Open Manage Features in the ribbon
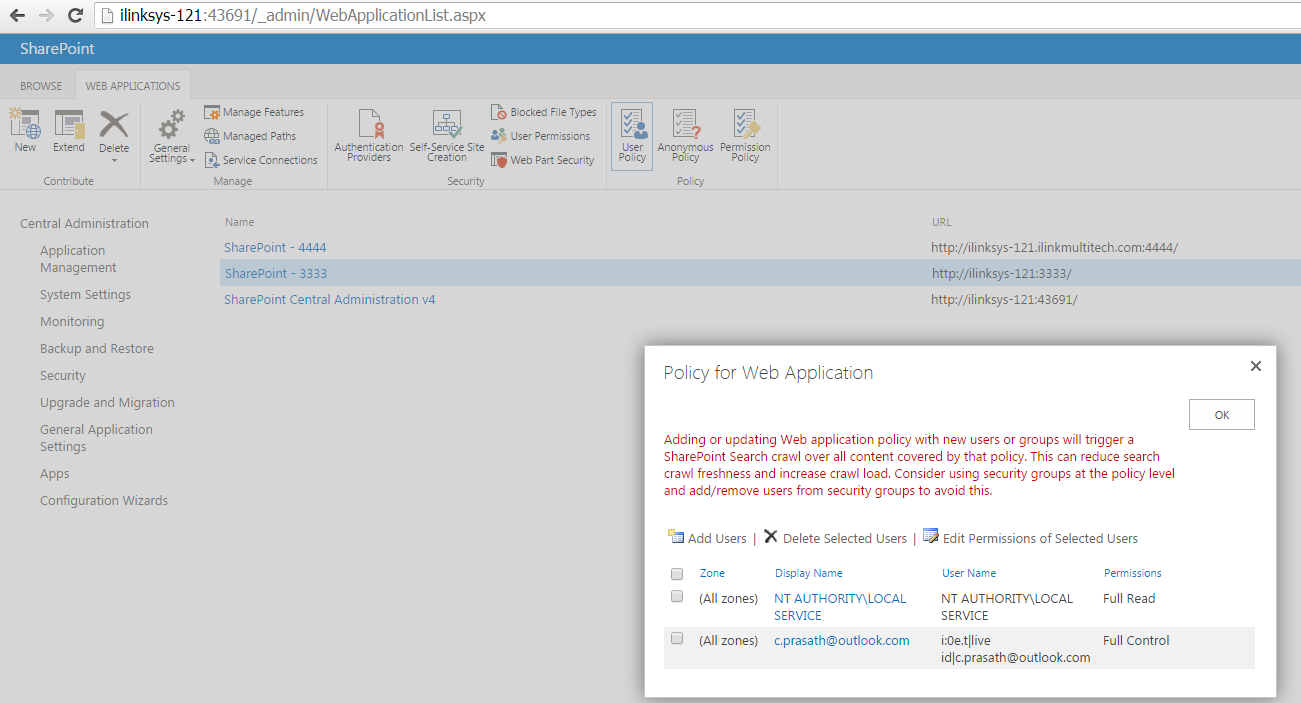Image resolution: width=1301 pixels, height=703 pixels. pyautogui.click(x=254, y=112)
